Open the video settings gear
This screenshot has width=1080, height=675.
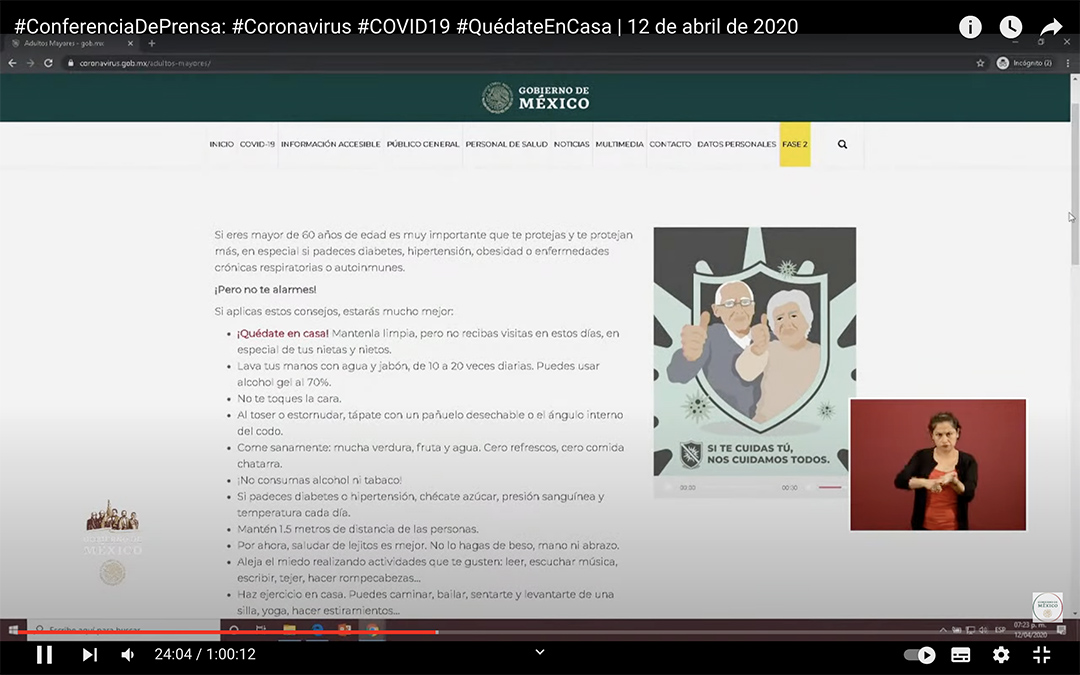click(x=1000, y=655)
